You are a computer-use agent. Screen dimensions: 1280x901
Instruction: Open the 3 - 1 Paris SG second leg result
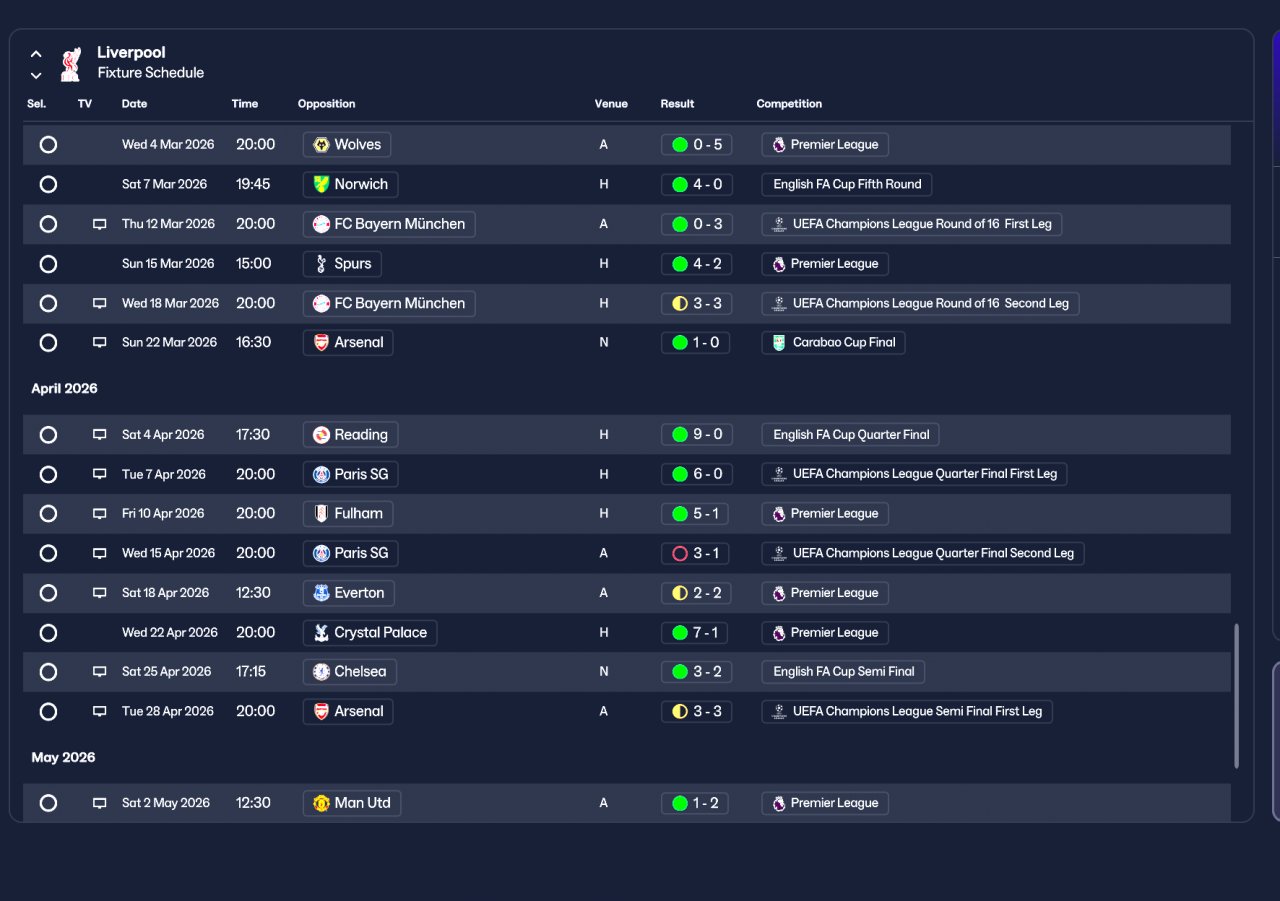[x=697, y=553]
